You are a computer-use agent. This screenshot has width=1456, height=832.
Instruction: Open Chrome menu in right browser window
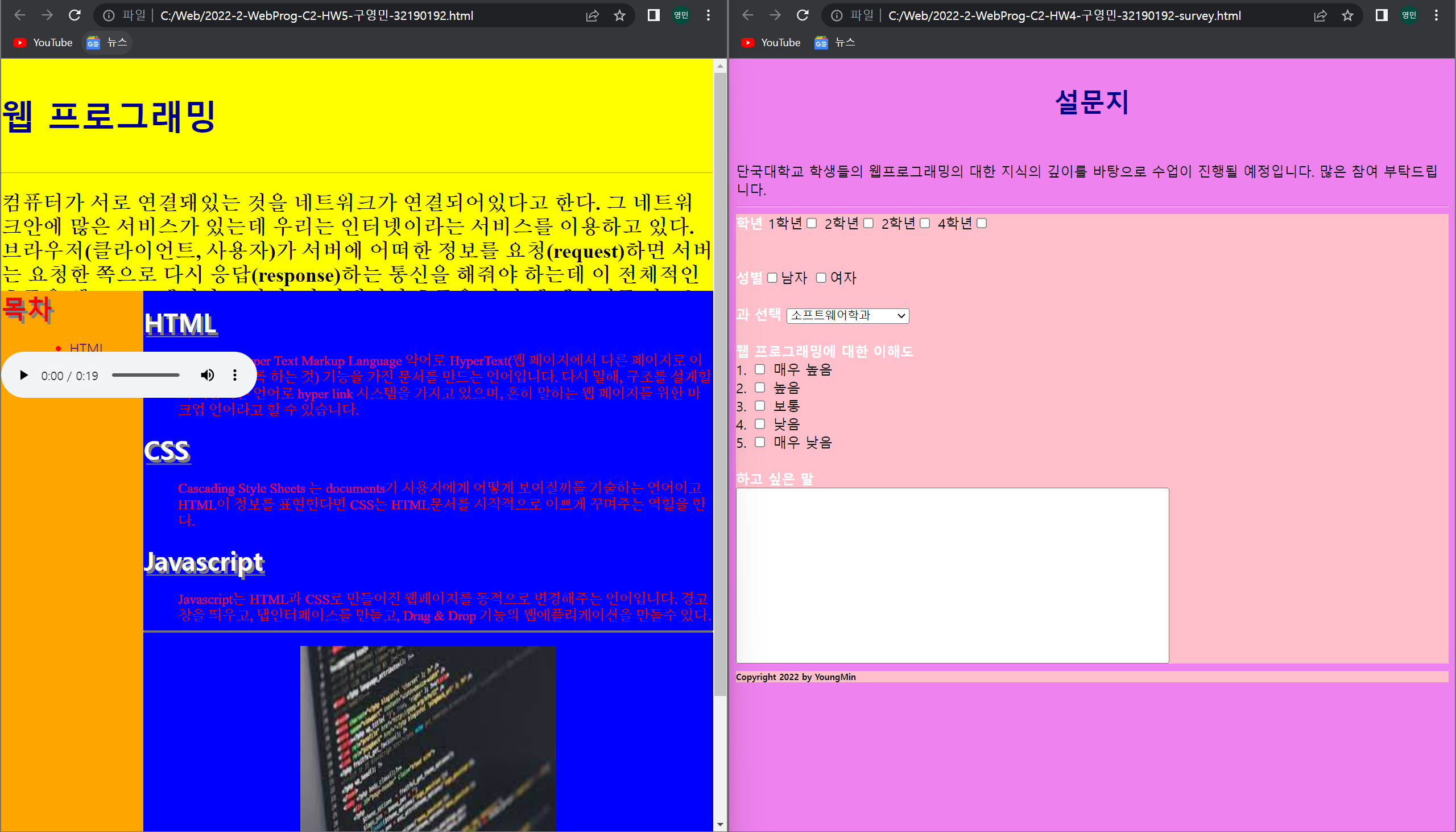coord(1437,15)
